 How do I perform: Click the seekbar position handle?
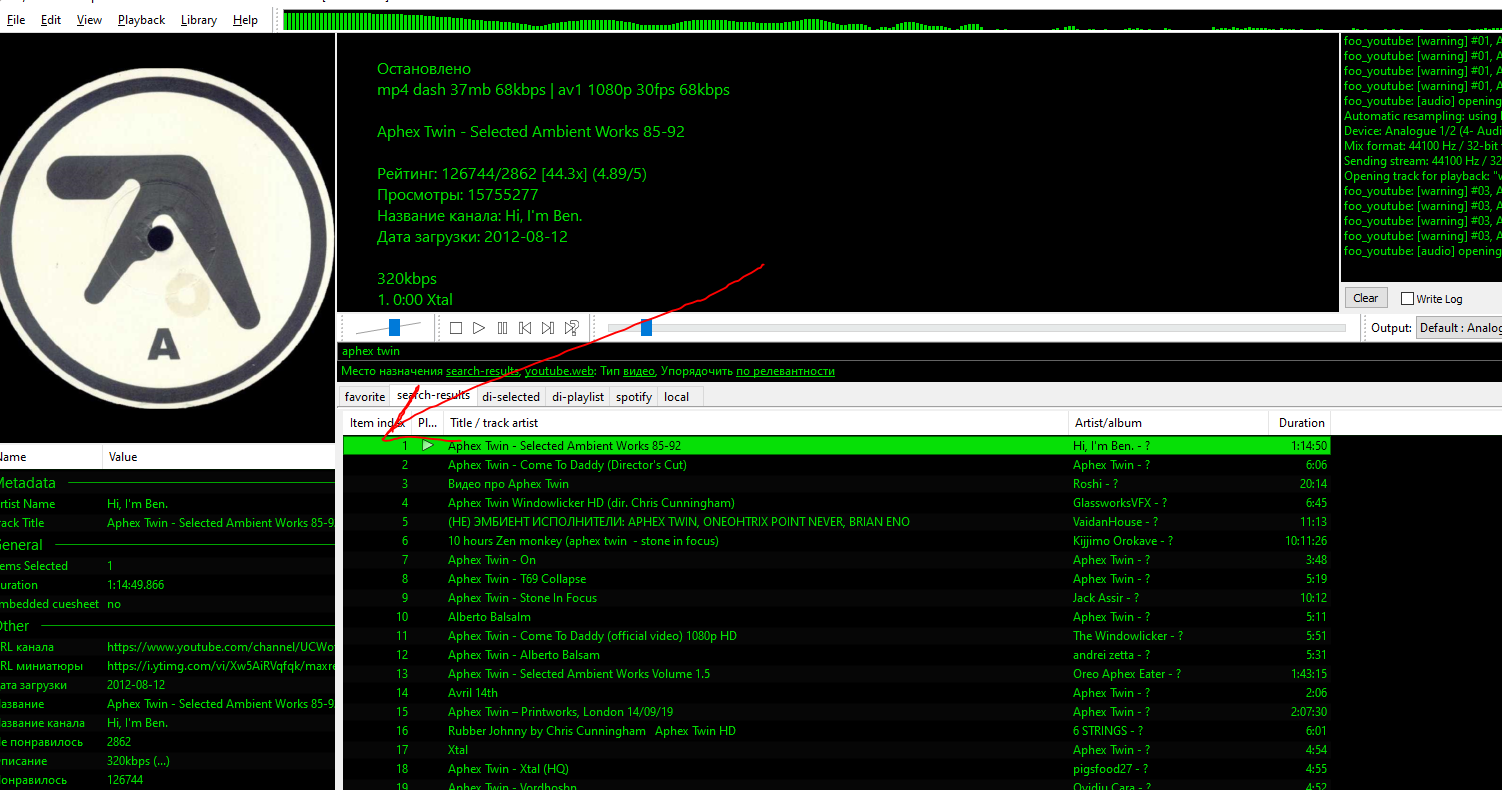click(646, 328)
